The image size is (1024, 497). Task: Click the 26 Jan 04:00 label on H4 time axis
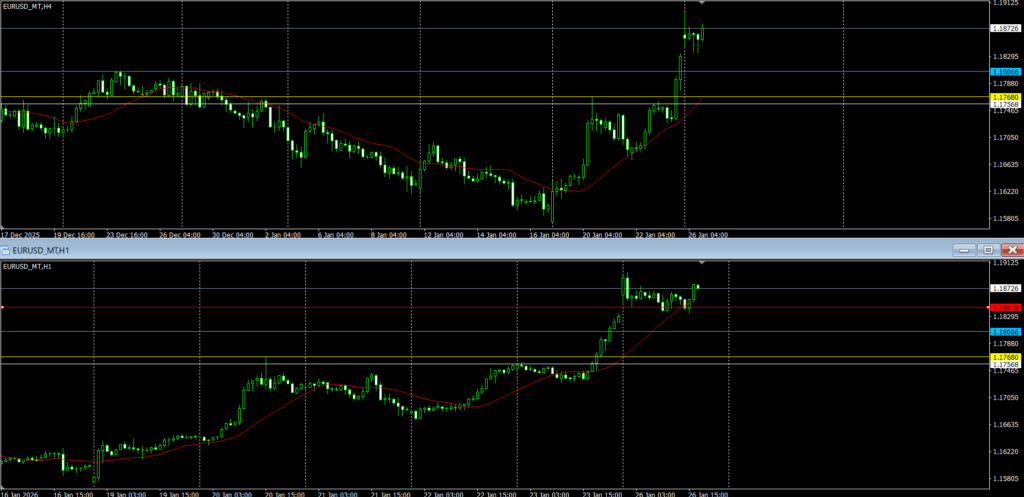pyautogui.click(x=707, y=235)
